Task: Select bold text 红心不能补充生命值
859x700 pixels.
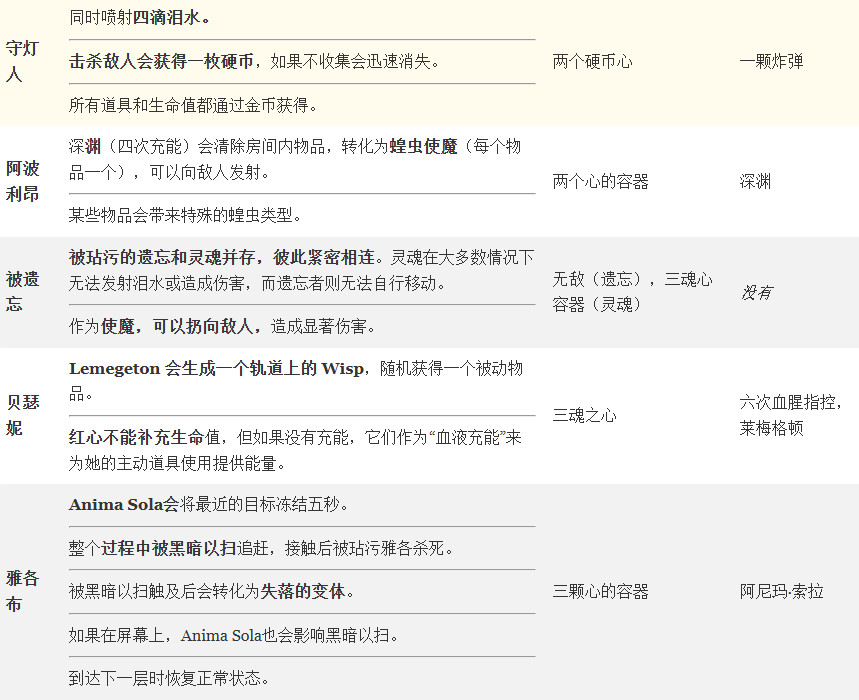Action: pyautogui.click(x=147, y=438)
